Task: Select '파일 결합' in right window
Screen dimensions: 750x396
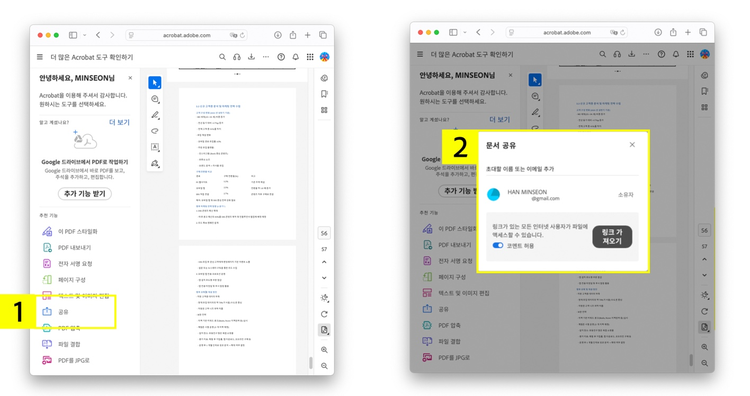Action: pos(442,341)
